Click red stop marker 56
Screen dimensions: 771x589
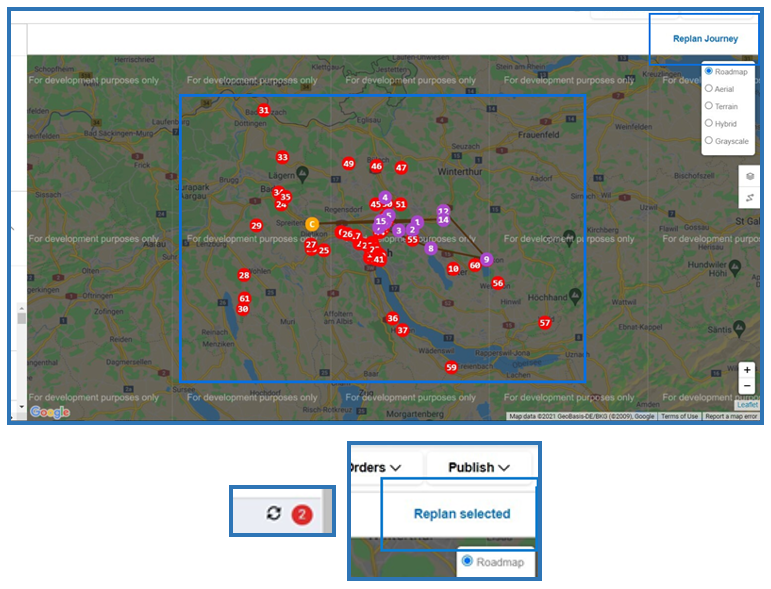[x=498, y=283]
